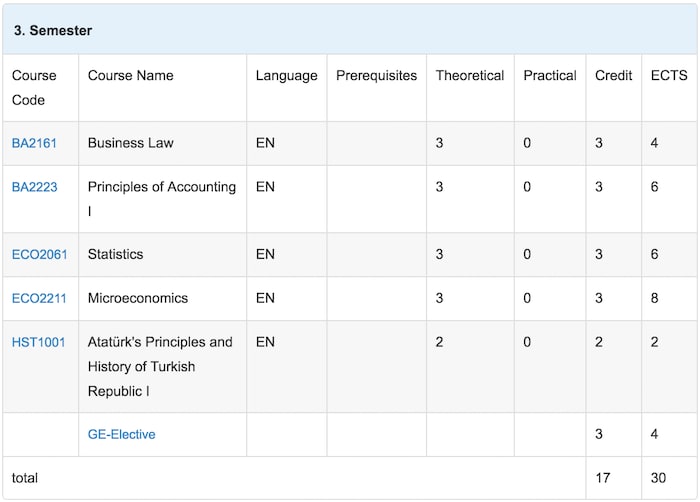This screenshot has width=700, height=502.
Task: Click the ECO2061 Statistics course code
Action: (39, 255)
